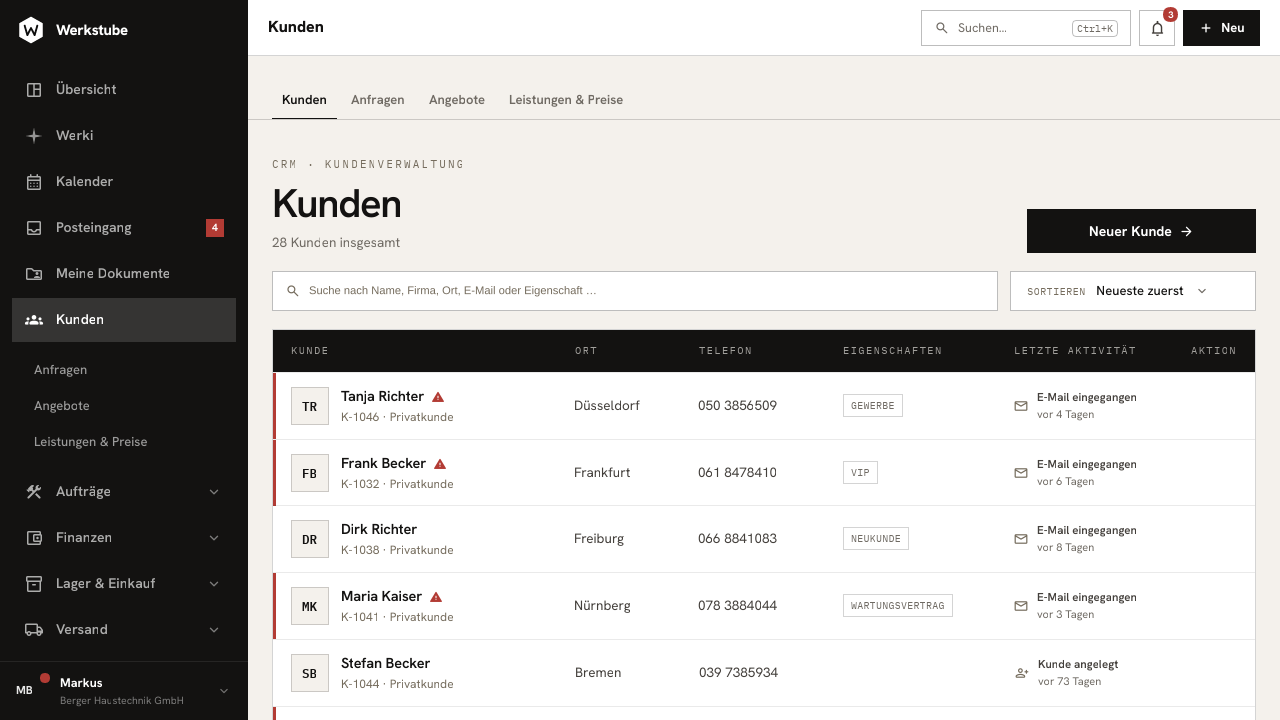Open Leistungen & Preise in sidebar submenu
The width and height of the screenshot is (1280, 720).
tap(91, 442)
